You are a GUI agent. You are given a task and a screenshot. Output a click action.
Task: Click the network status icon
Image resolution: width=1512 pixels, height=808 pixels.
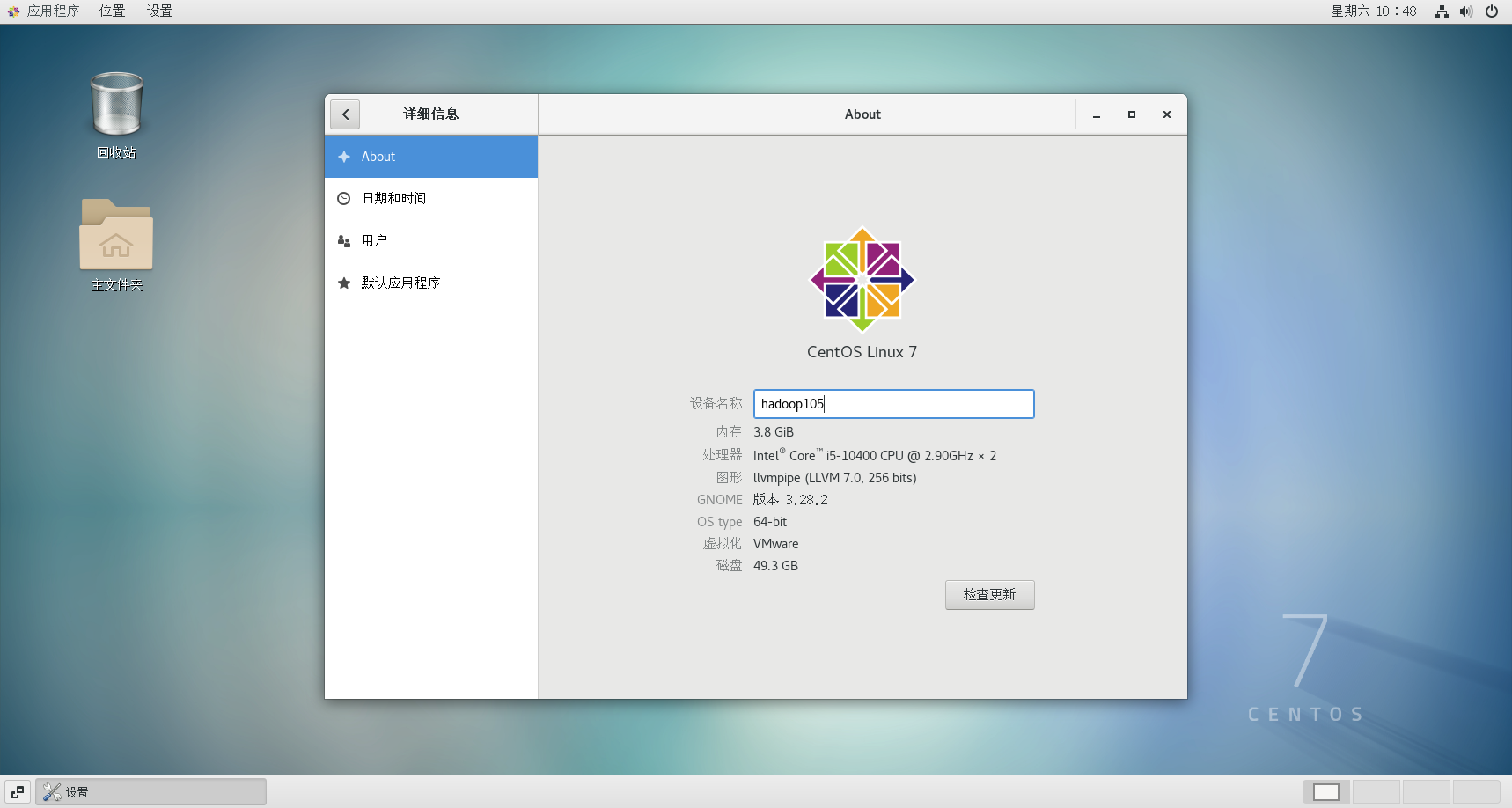click(1442, 11)
